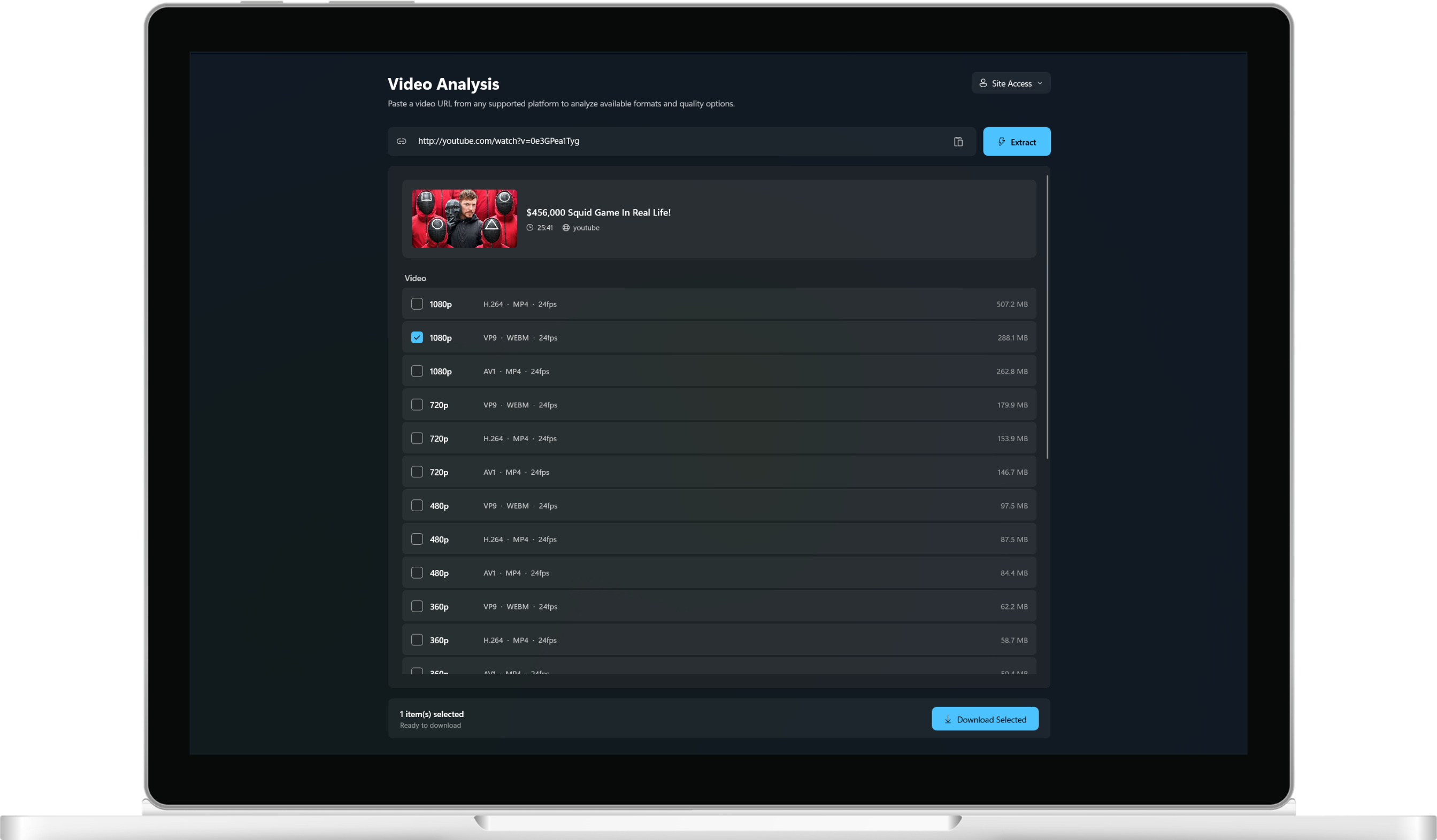
Task: Click the '87.5 MB' file size
Action: pos(1014,540)
